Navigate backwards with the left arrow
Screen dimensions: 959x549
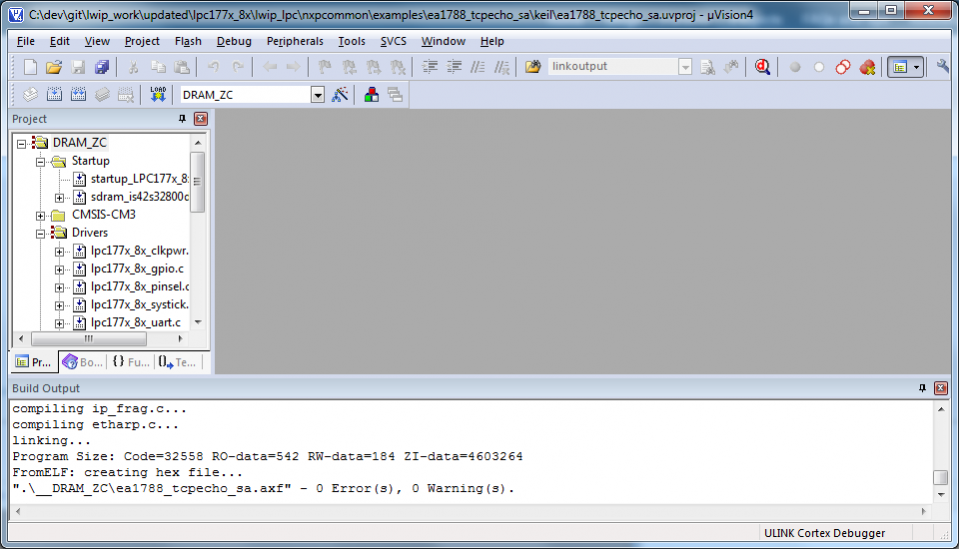[x=270, y=67]
